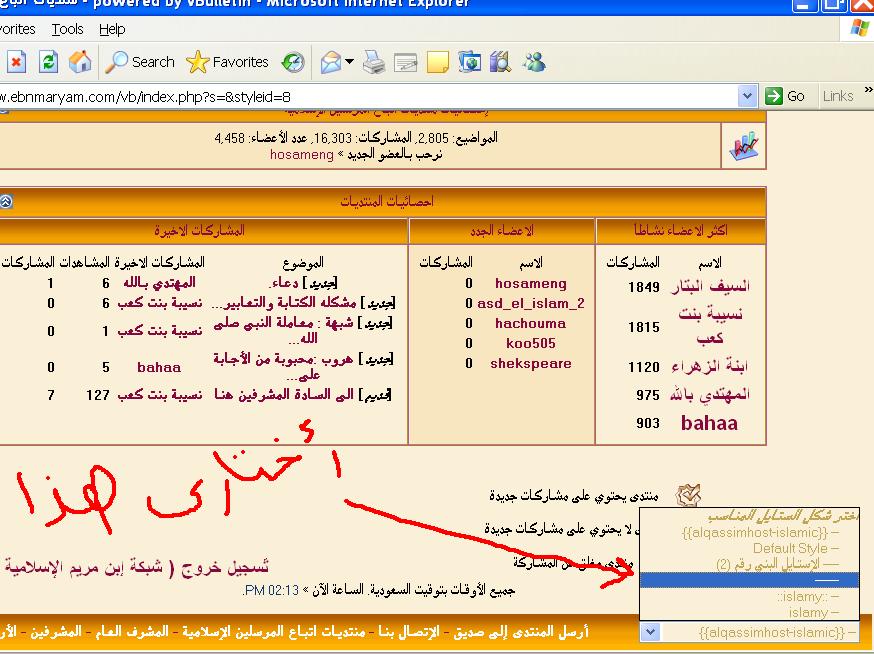
Task: Click the Print icon in toolbar
Action: 374,62
